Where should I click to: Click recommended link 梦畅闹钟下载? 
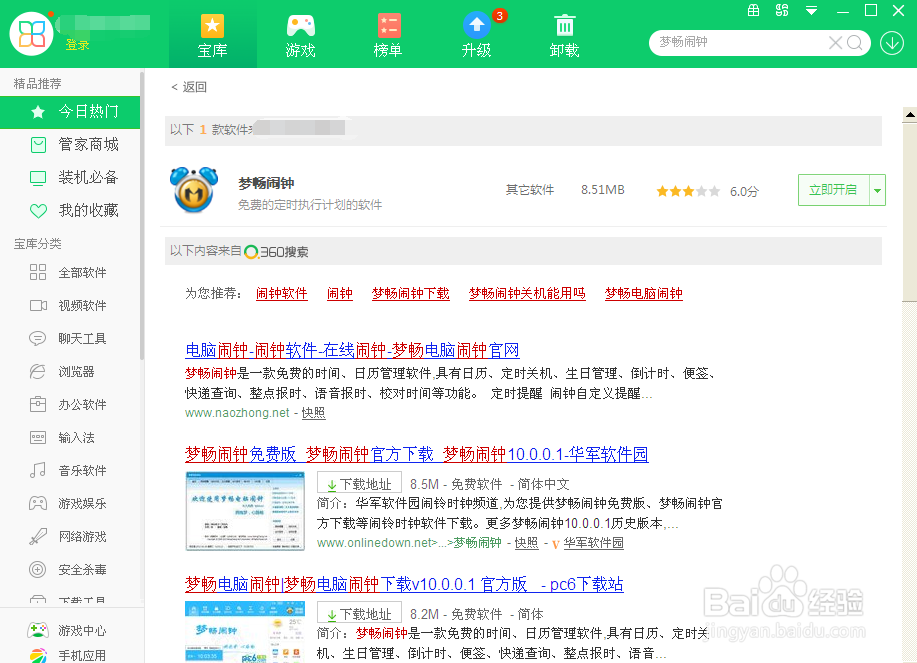(411, 293)
